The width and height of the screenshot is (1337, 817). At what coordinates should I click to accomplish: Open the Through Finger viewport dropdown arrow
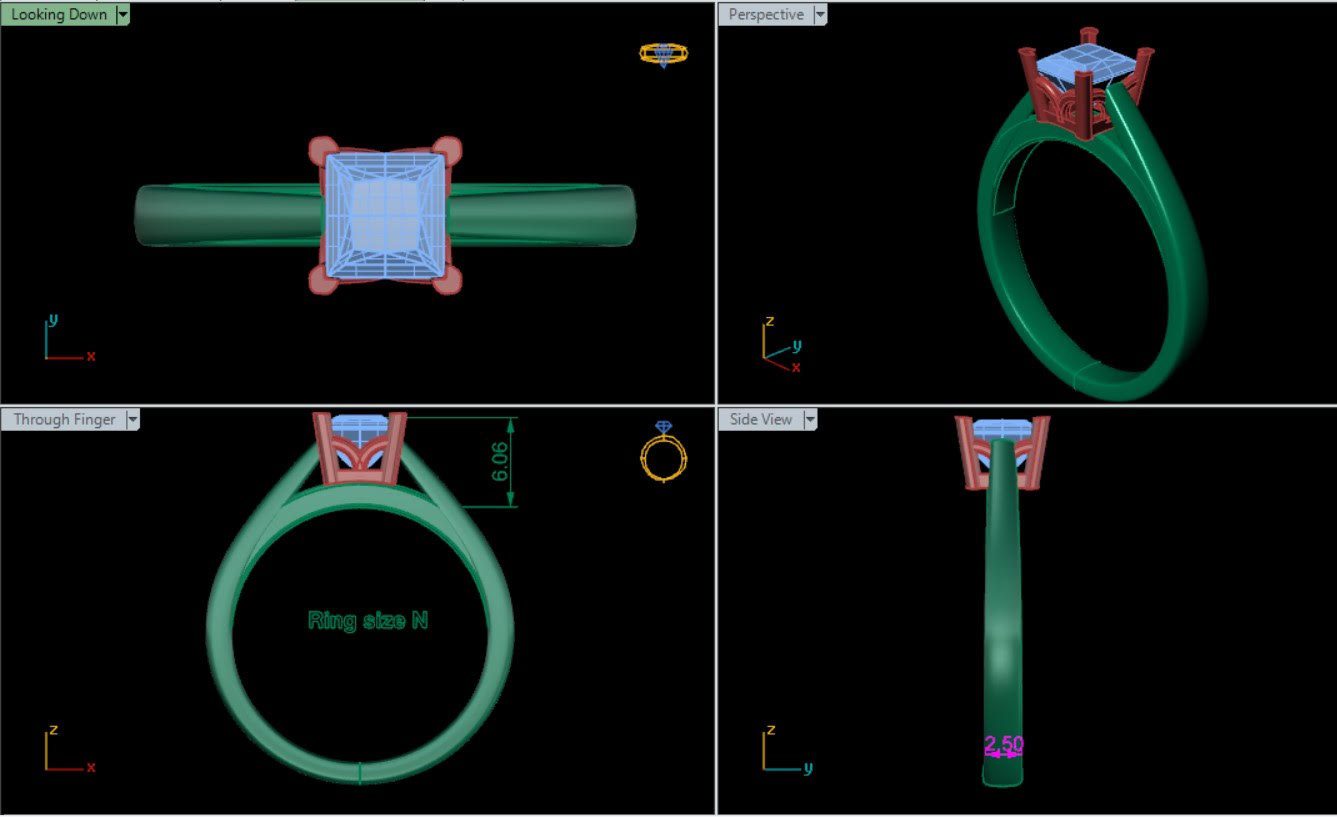click(x=132, y=419)
